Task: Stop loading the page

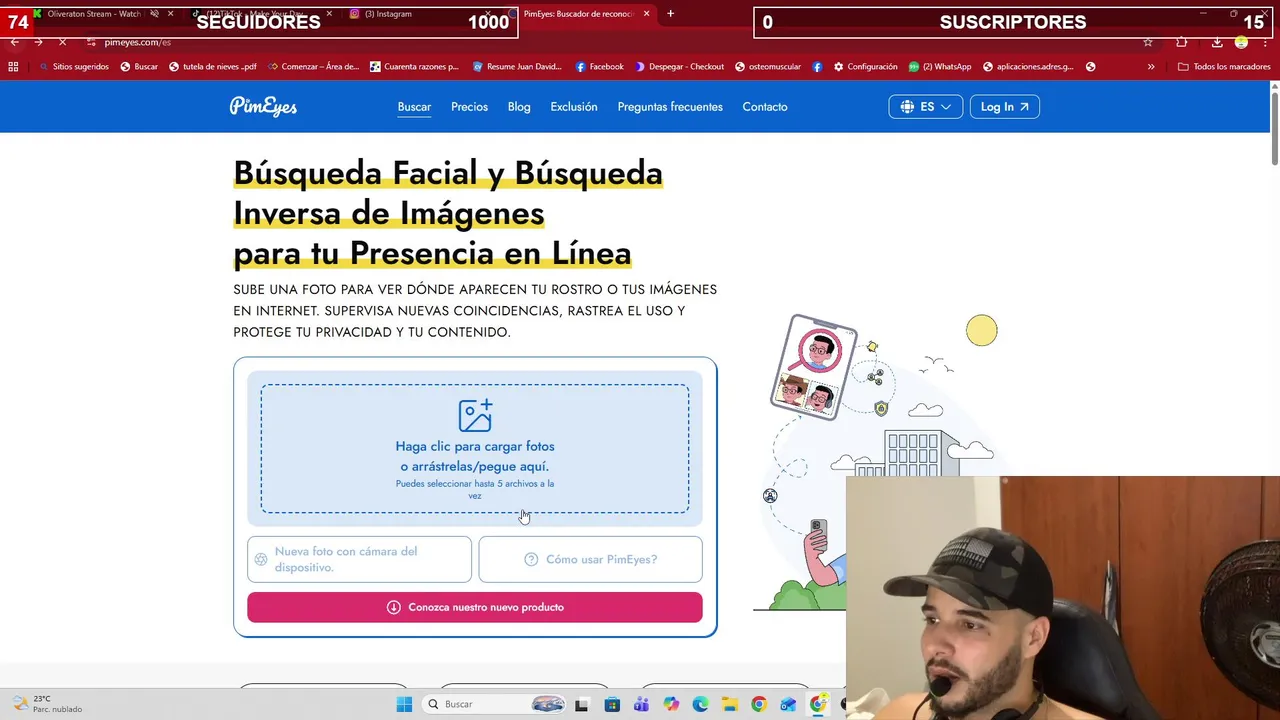Action: [x=62, y=42]
